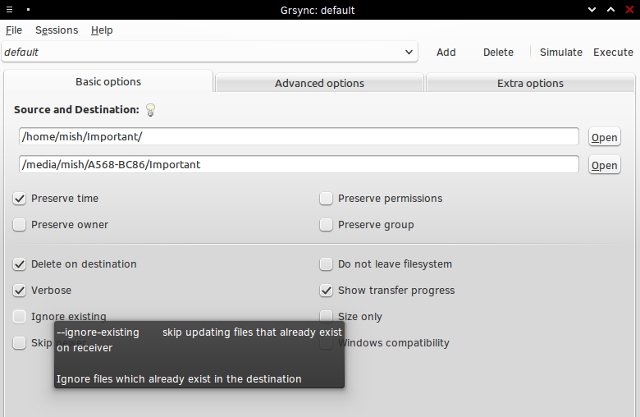
Task: Click Simulate to dry-run
Action: [561, 52]
